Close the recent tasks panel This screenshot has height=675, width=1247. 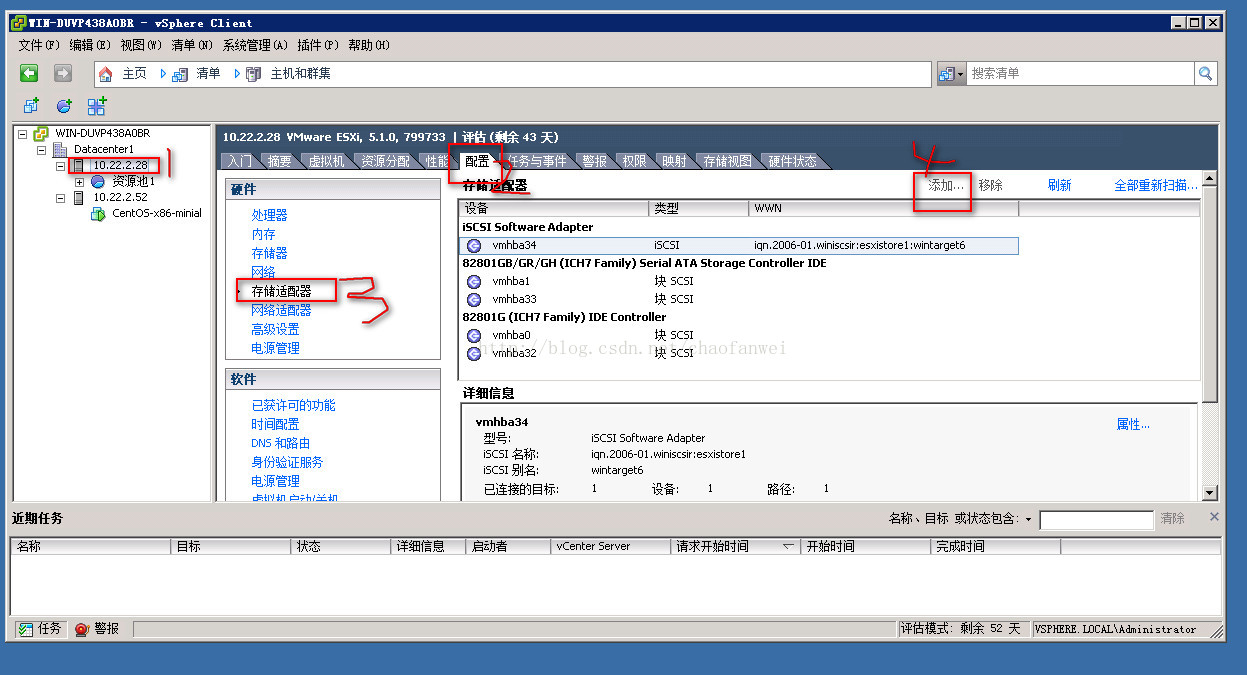[1214, 517]
